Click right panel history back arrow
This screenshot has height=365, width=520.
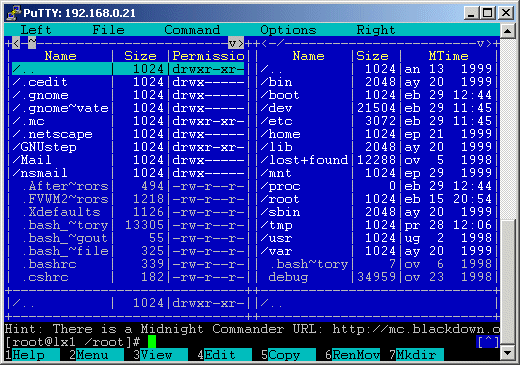(x=264, y=43)
